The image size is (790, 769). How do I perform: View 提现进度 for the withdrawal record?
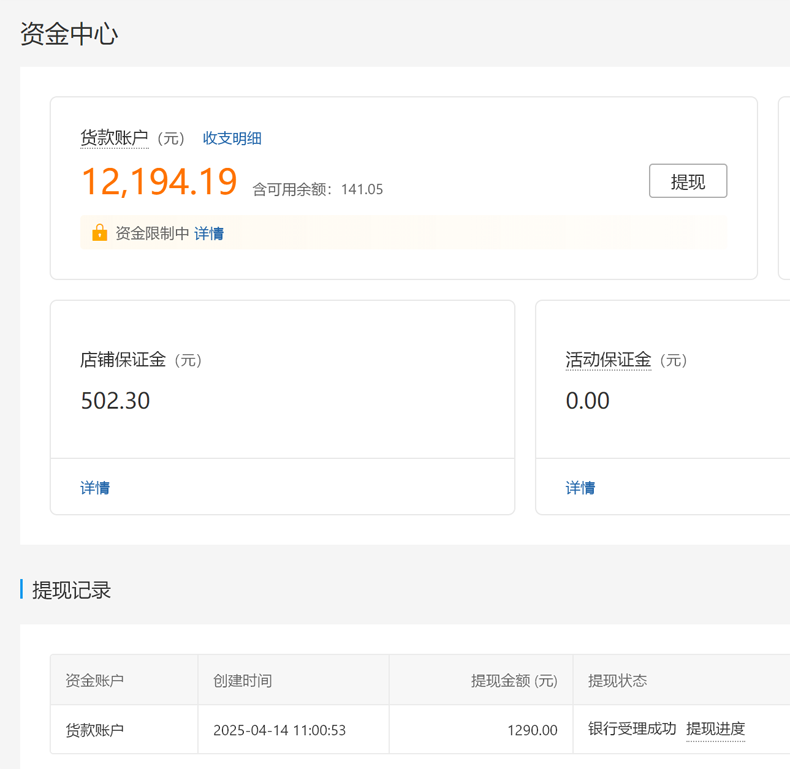point(715,729)
